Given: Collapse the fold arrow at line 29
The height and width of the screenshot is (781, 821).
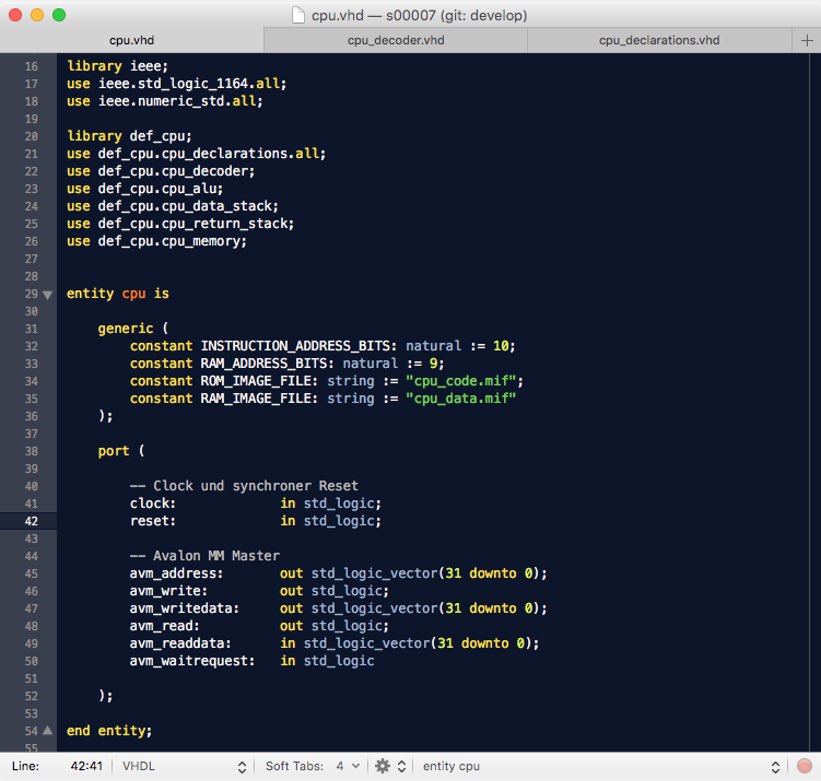Looking at the screenshot, I should [x=48, y=295].
